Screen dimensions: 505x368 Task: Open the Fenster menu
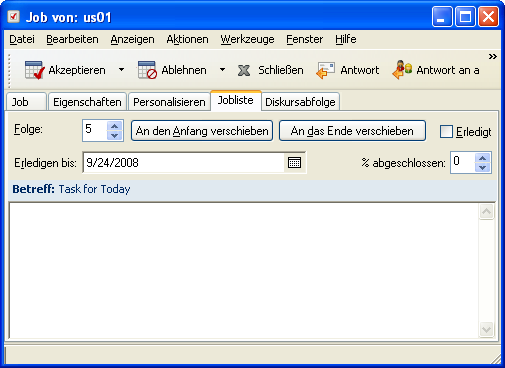305,39
